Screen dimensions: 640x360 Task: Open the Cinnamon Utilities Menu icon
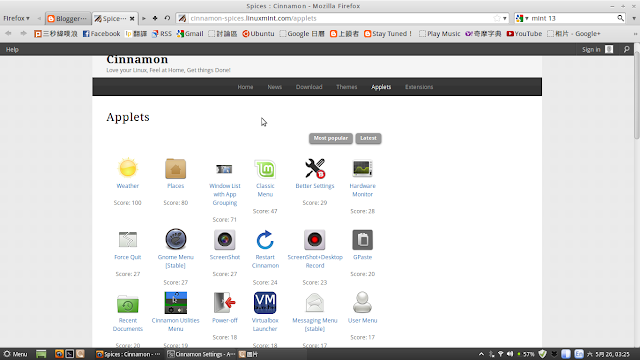click(176, 302)
